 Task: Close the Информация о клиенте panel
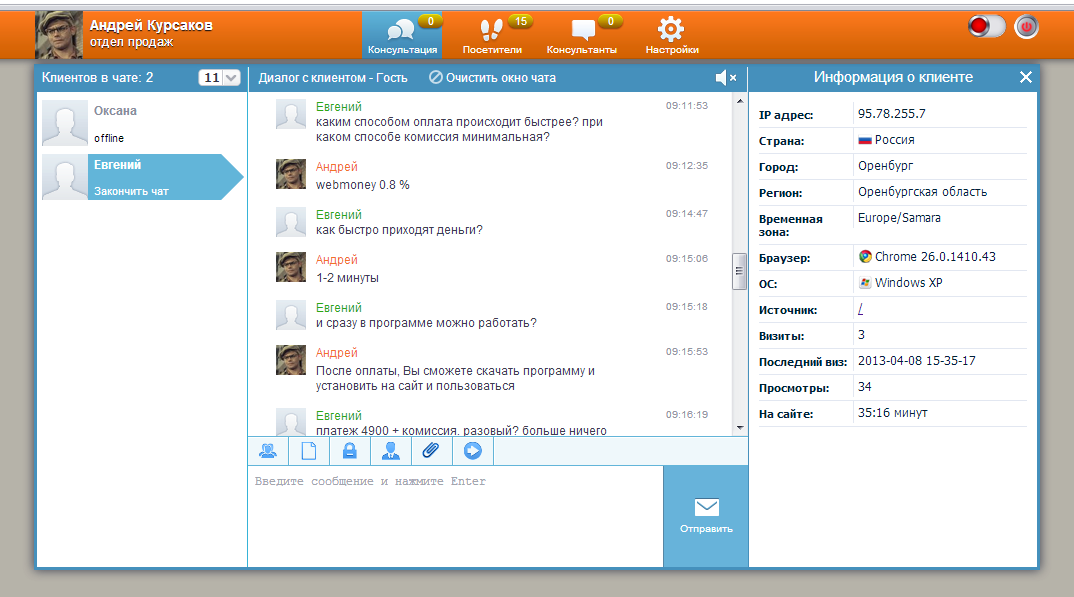pyautogui.click(x=1025, y=75)
